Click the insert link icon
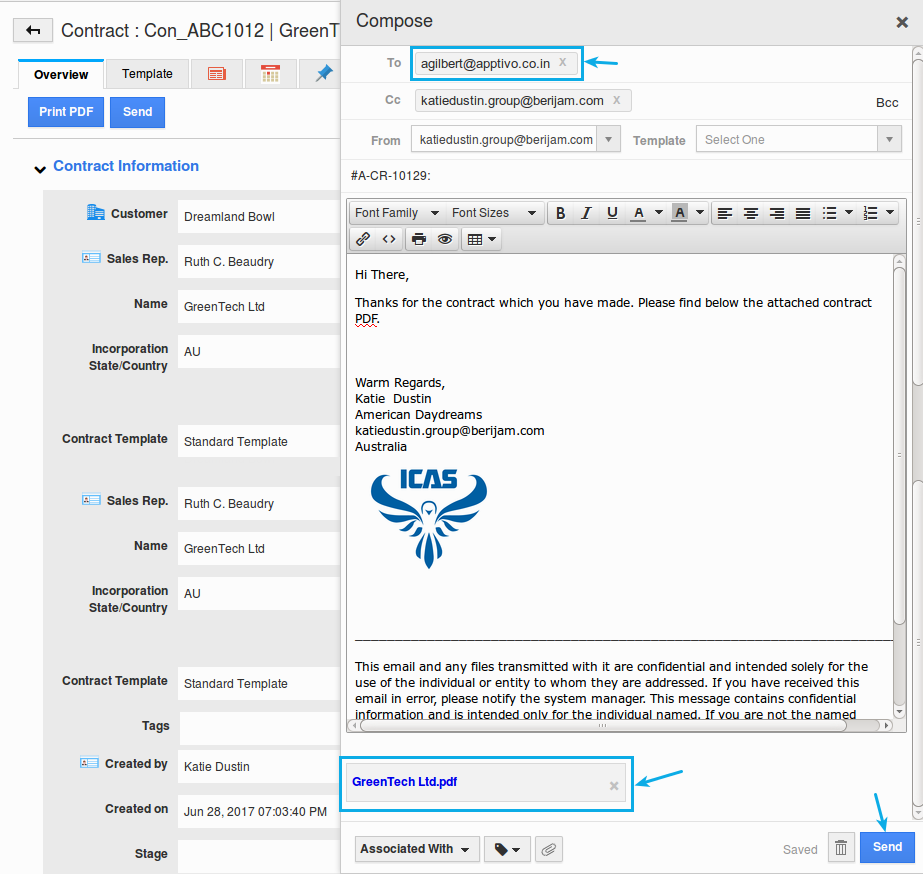 point(363,239)
